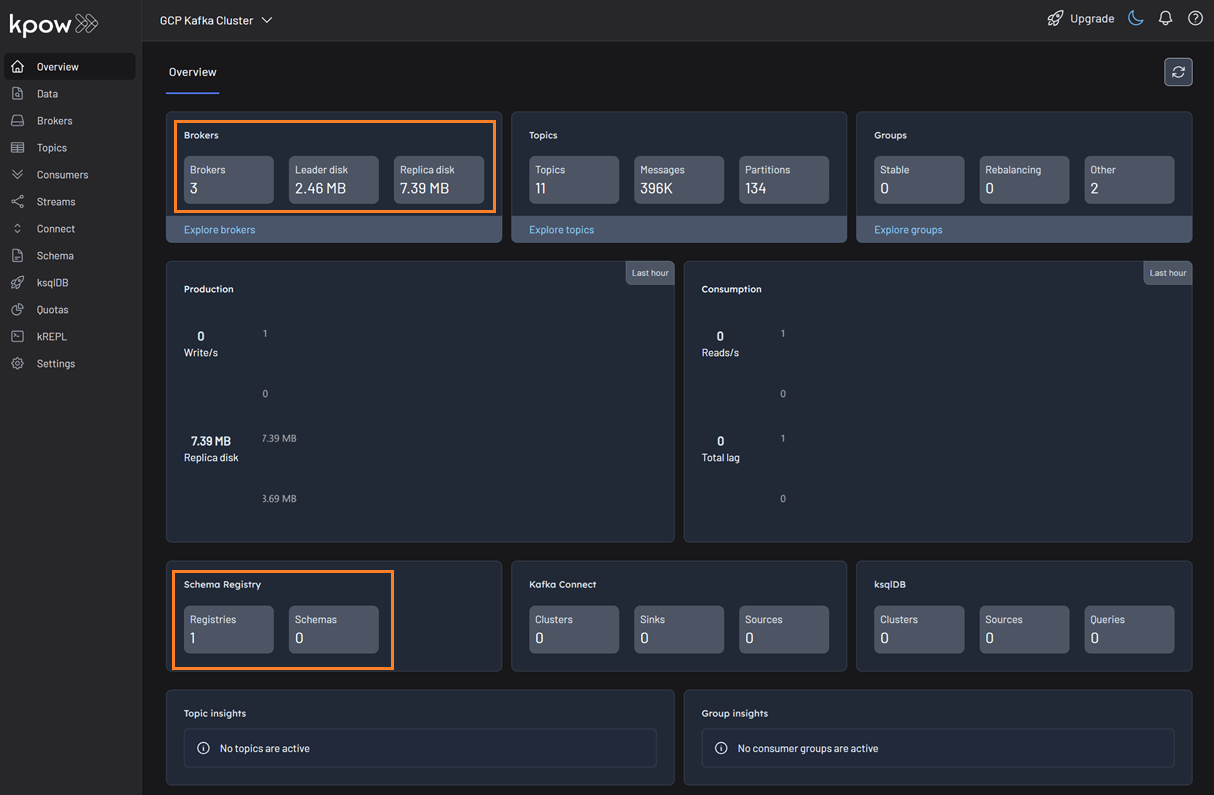Click the refresh button on Overview
This screenshot has height=795, width=1214.
pos(1178,72)
